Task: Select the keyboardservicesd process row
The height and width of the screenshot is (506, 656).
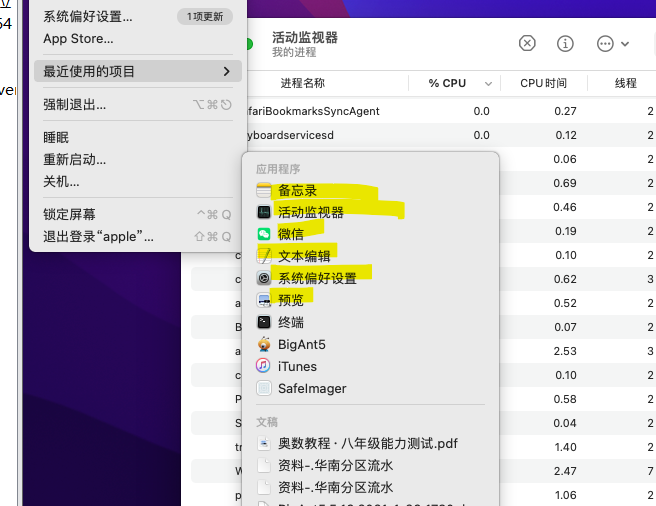Action: (x=452, y=135)
